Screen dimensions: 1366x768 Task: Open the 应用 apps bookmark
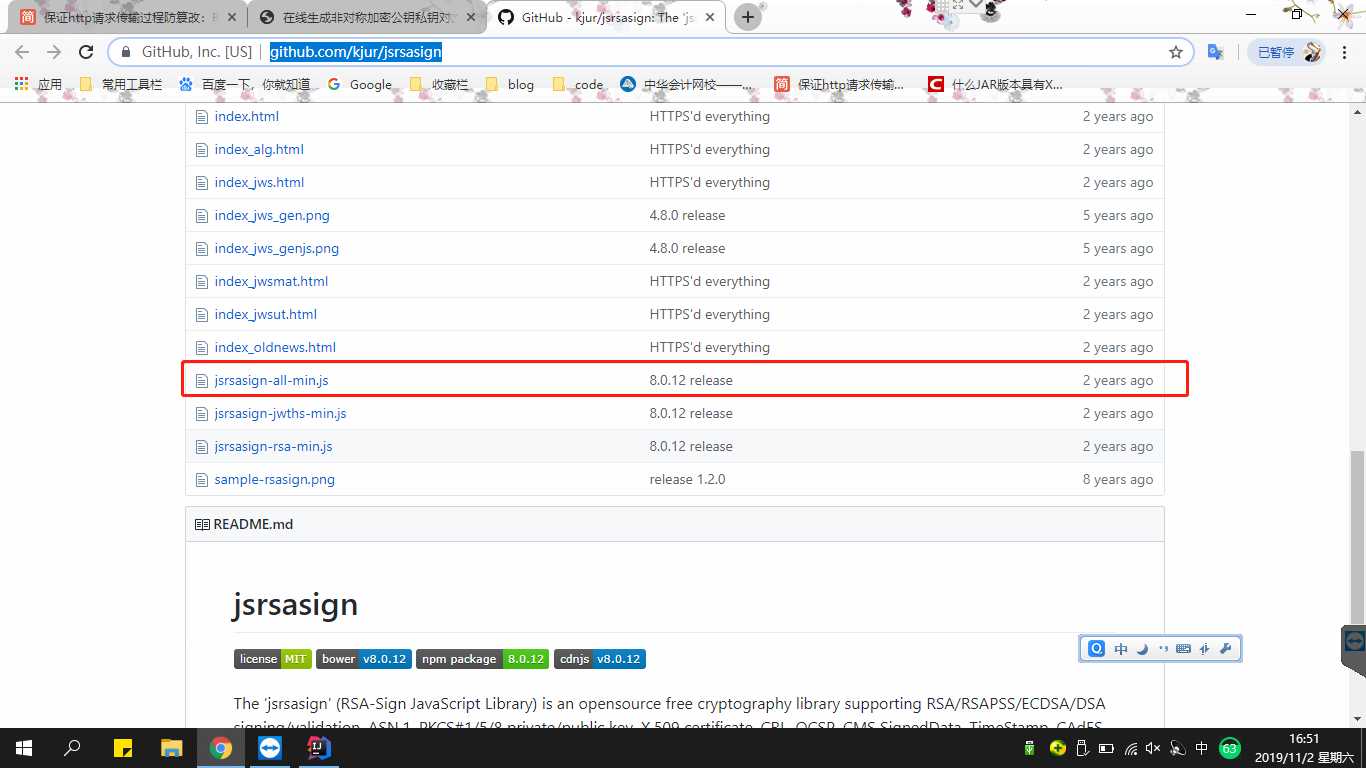click(x=38, y=84)
